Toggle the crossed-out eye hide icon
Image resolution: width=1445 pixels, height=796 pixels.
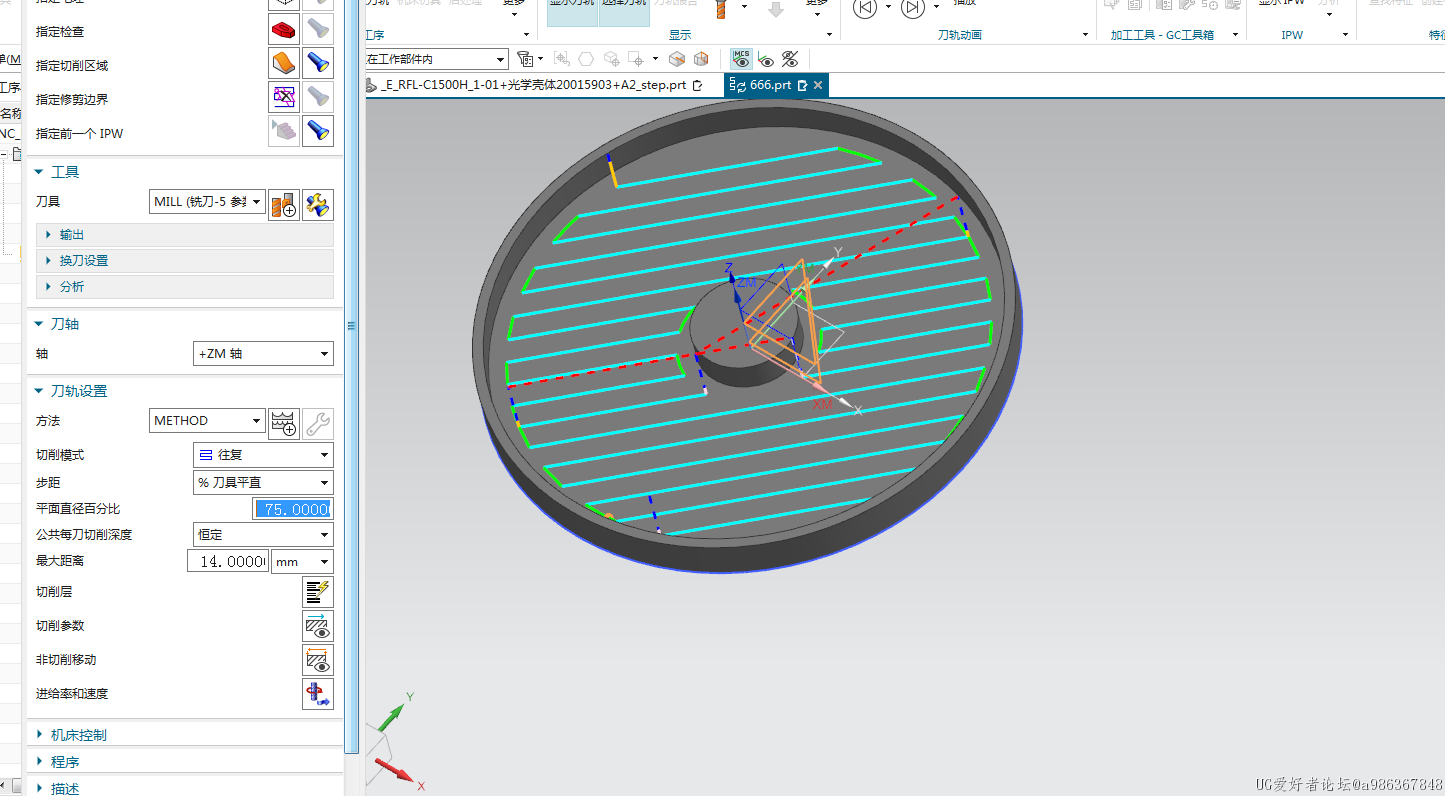(x=790, y=59)
